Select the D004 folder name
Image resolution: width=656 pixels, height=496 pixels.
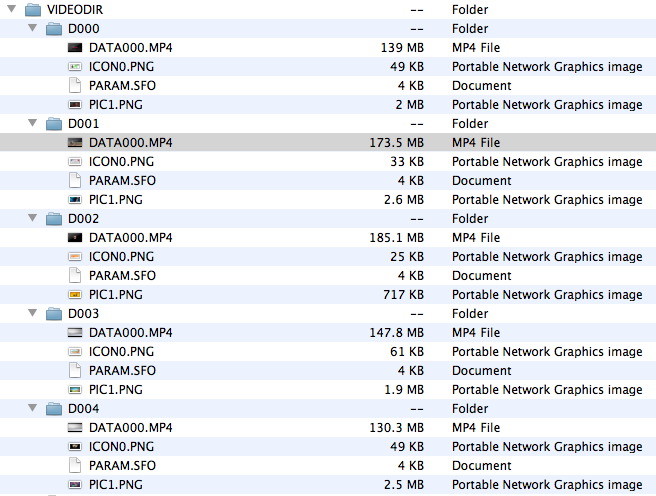click(84, 409)
